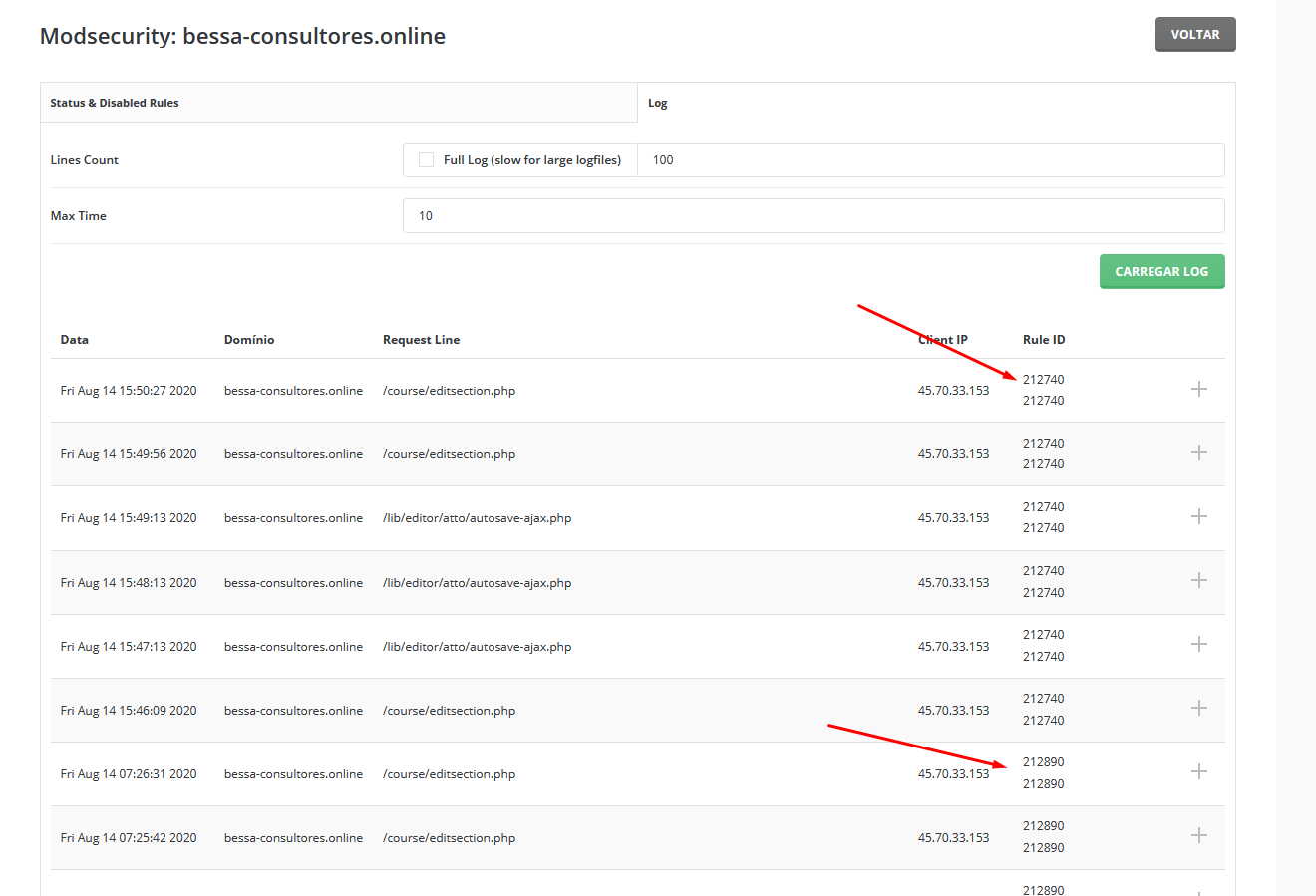
Task: Expand the 15:47:13 log row plus icon
Action: (x=1198, y=644)
